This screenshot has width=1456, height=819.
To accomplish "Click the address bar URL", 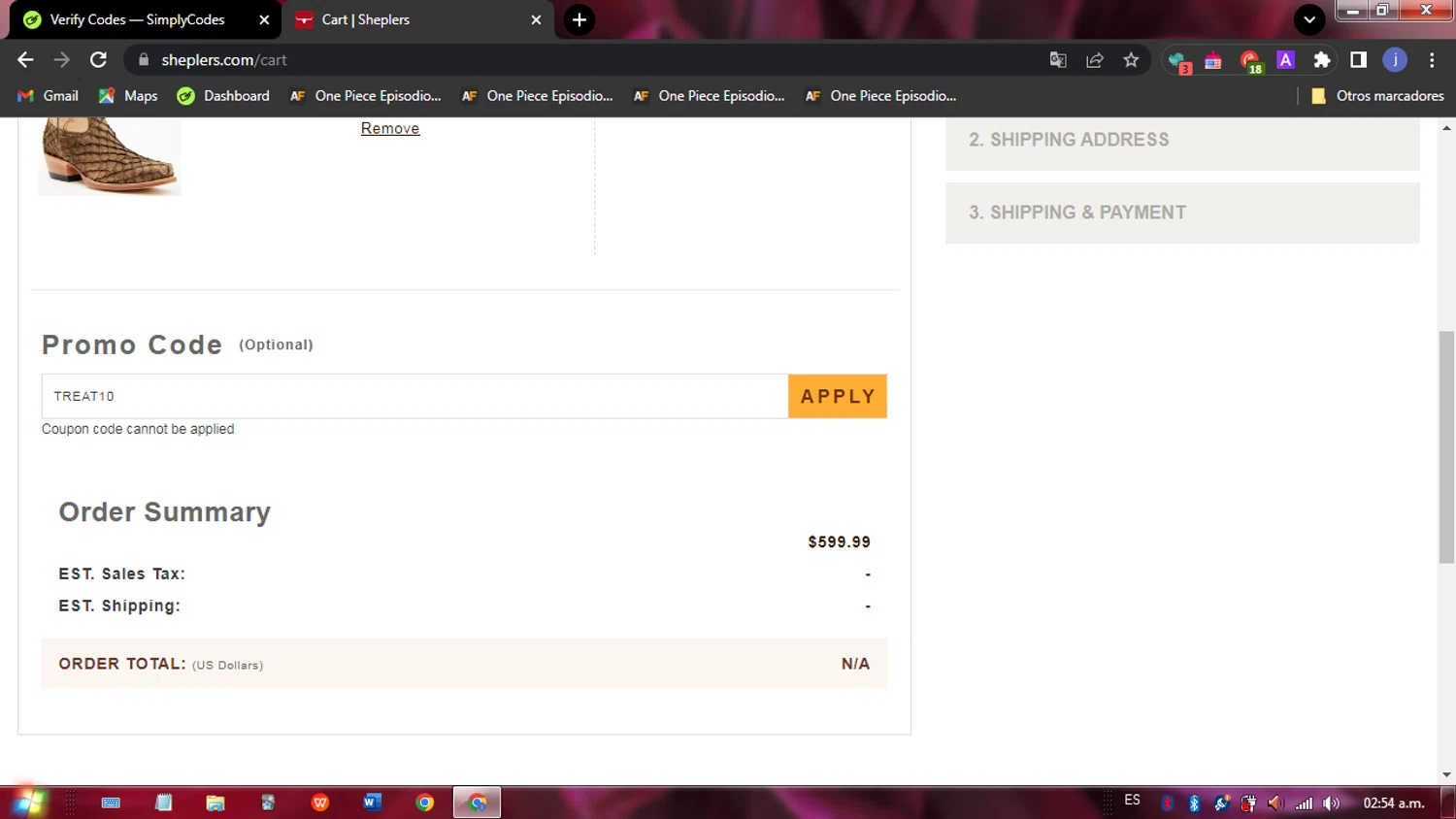I will [x=224, y=60].
